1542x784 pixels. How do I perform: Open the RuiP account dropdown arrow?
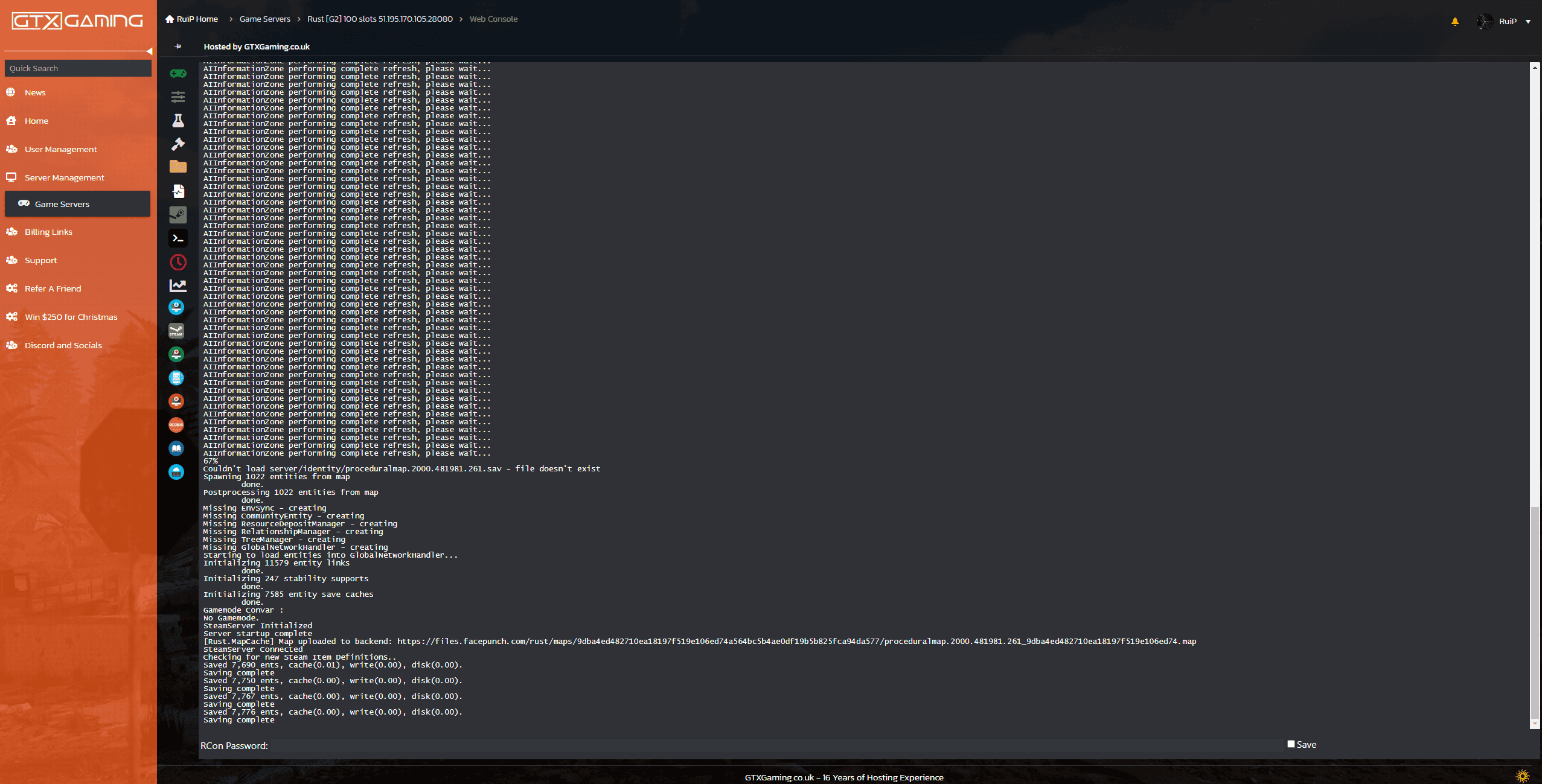pyautogui.click(x=1528, y=22)
